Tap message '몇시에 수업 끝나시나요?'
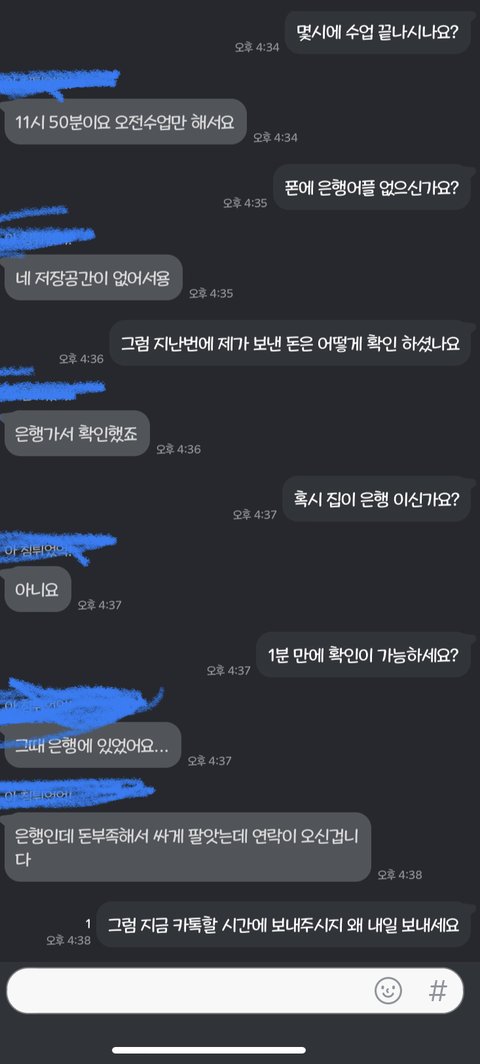The width and height of the screenshot is (480, 1064). pos(378,32)
